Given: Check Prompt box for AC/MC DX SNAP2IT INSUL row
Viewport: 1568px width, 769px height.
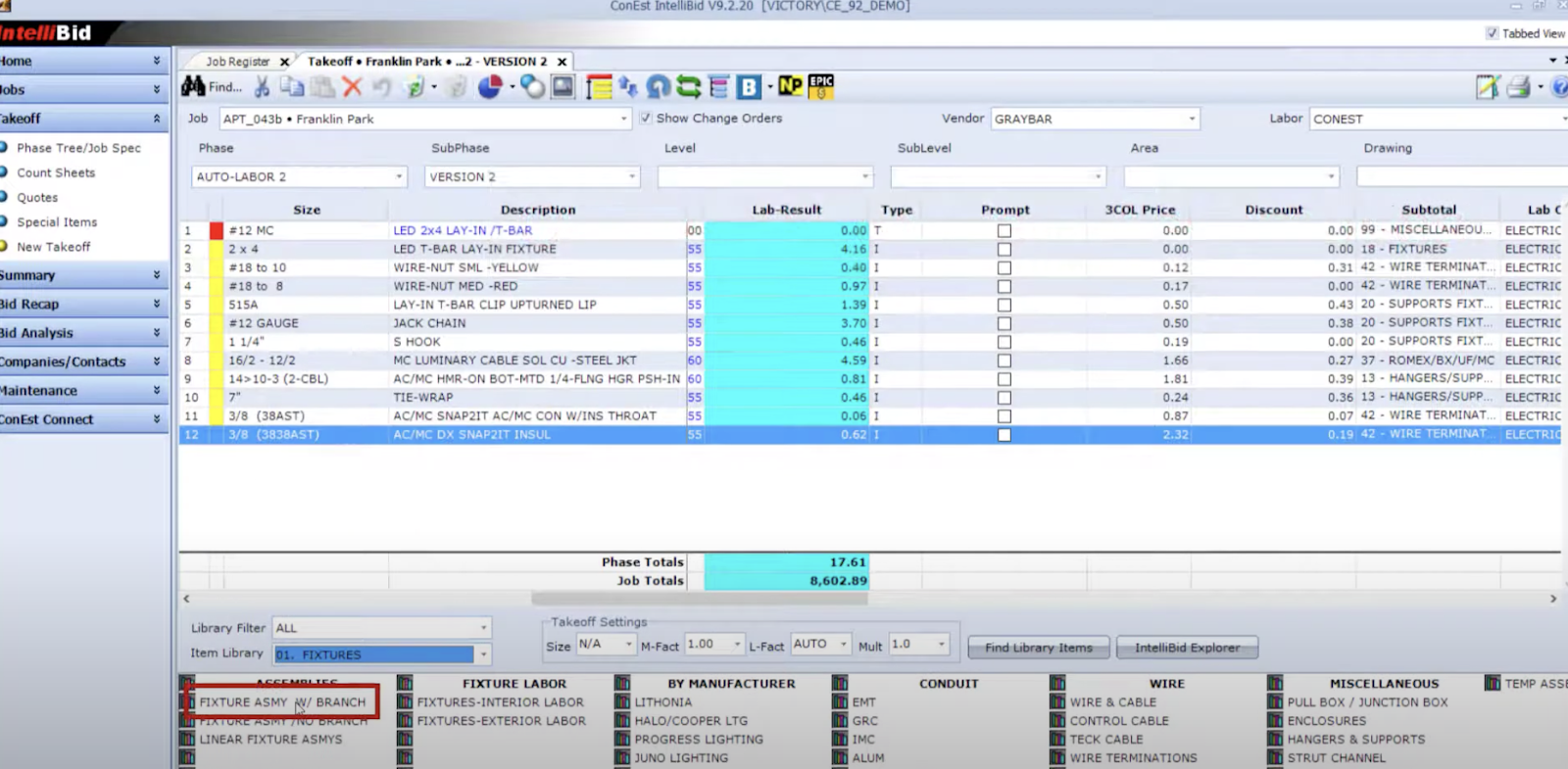Looking at the screenshot, I should point(1004,435).
